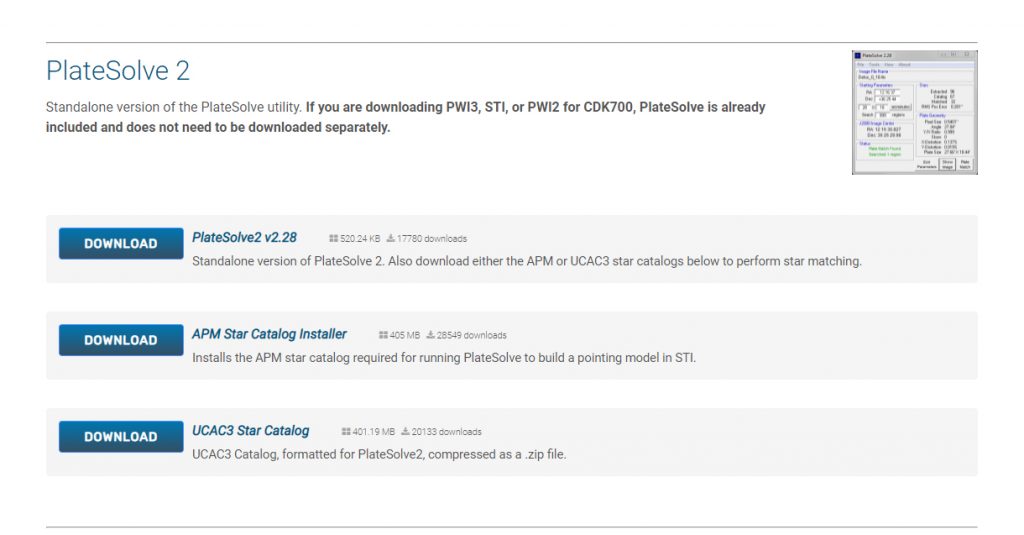
Task: Hit DOWNLOAD button for UCAC3 Star Catalog
Action: pyautogui.click(x=121, y=437)
